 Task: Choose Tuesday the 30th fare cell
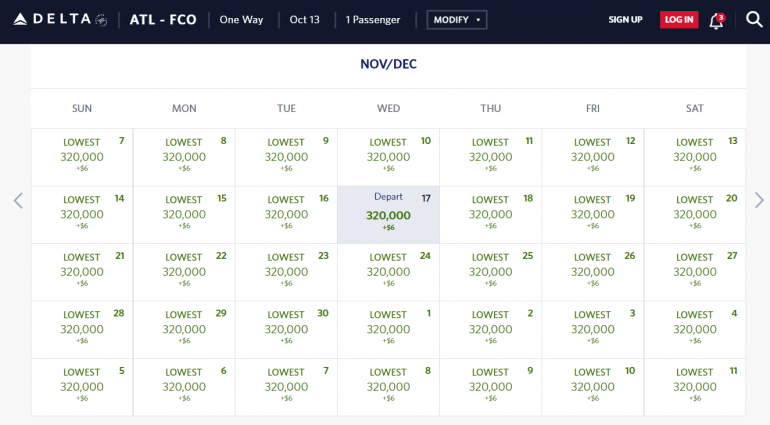click(286, 329)
